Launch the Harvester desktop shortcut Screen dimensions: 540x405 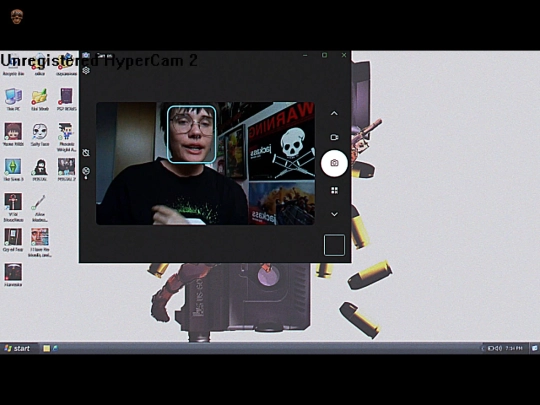pyautogui.click(x=13, y=275)
